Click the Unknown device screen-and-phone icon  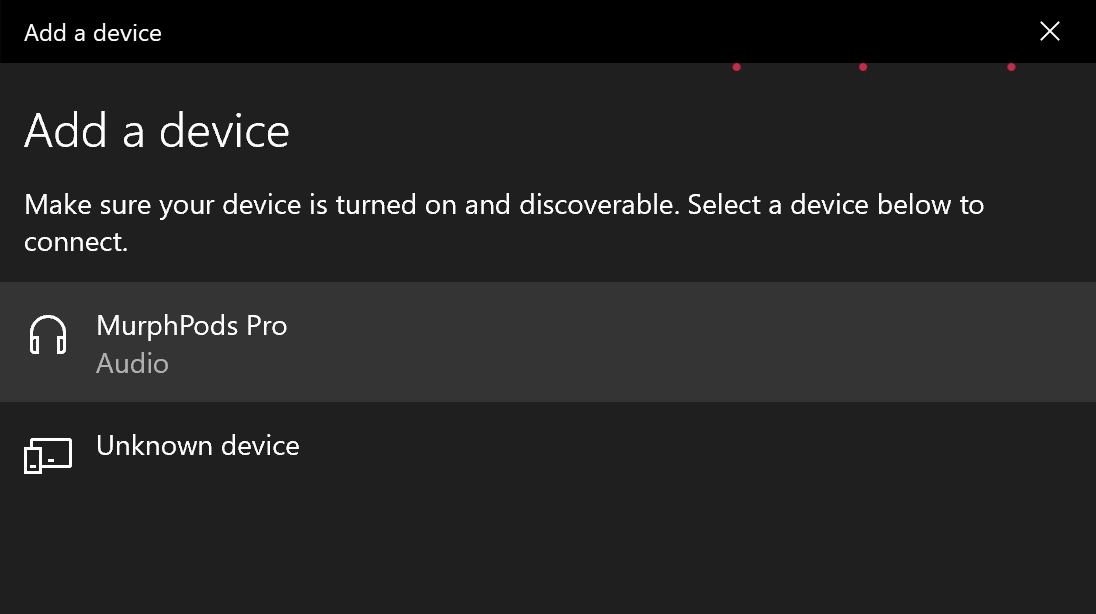click(x=47, y=456)
